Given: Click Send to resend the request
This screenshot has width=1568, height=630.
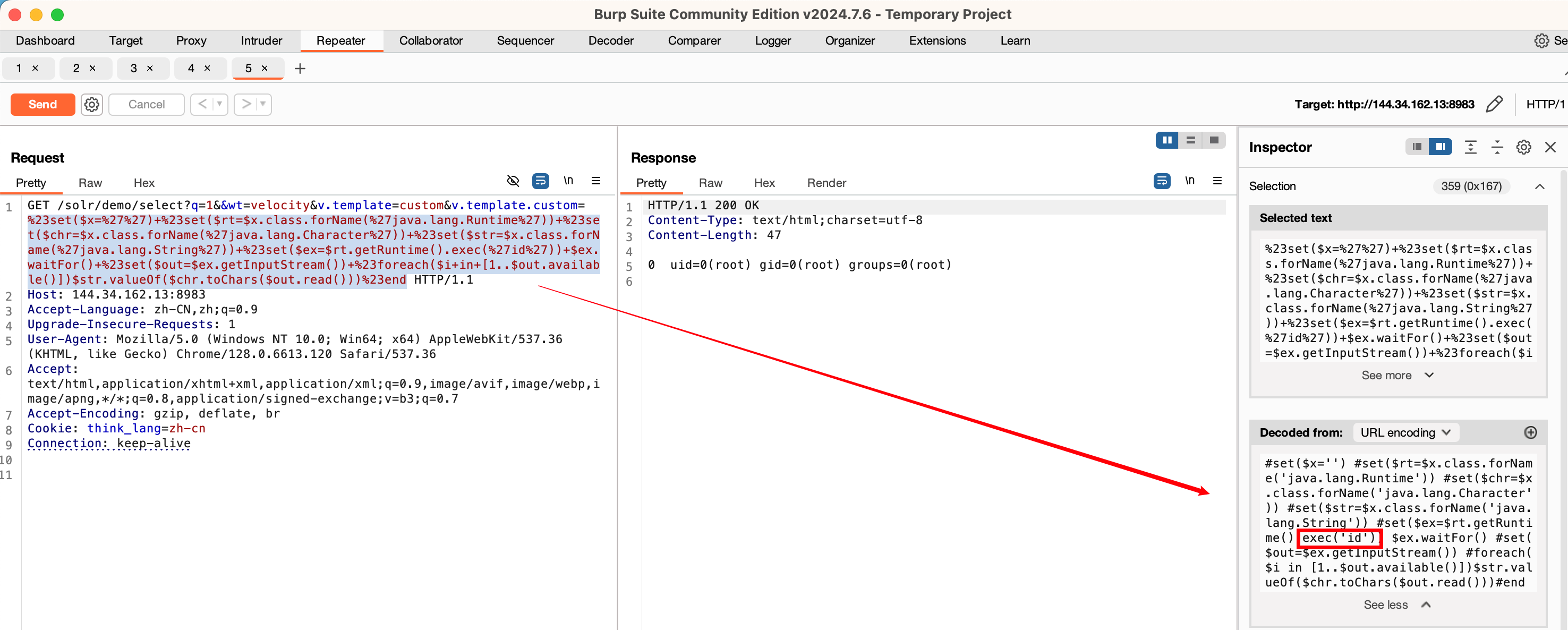Looking at the screenshot, I should pyautogui.click(x=42, y=104).
